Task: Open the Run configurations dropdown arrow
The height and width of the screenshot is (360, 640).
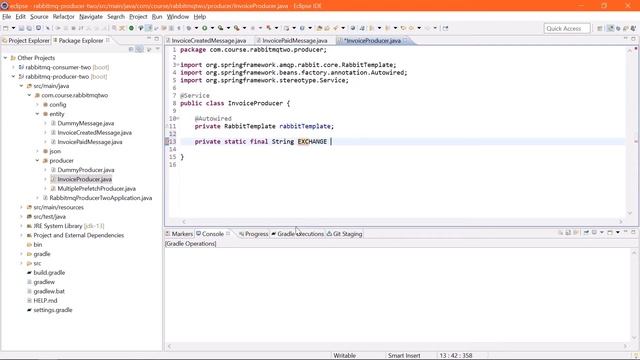Action: [212, 28]
